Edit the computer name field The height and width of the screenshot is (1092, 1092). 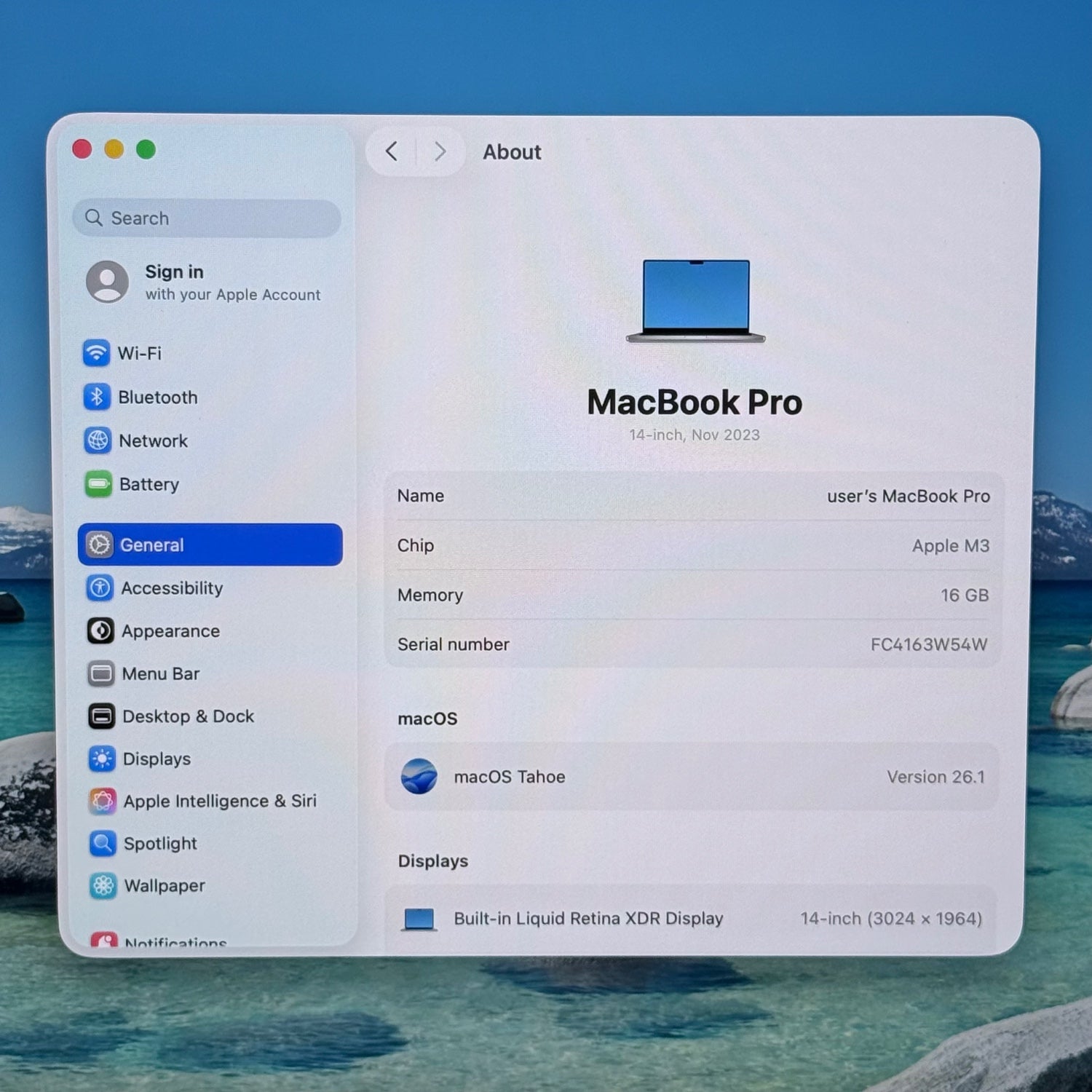pos(908,496)
